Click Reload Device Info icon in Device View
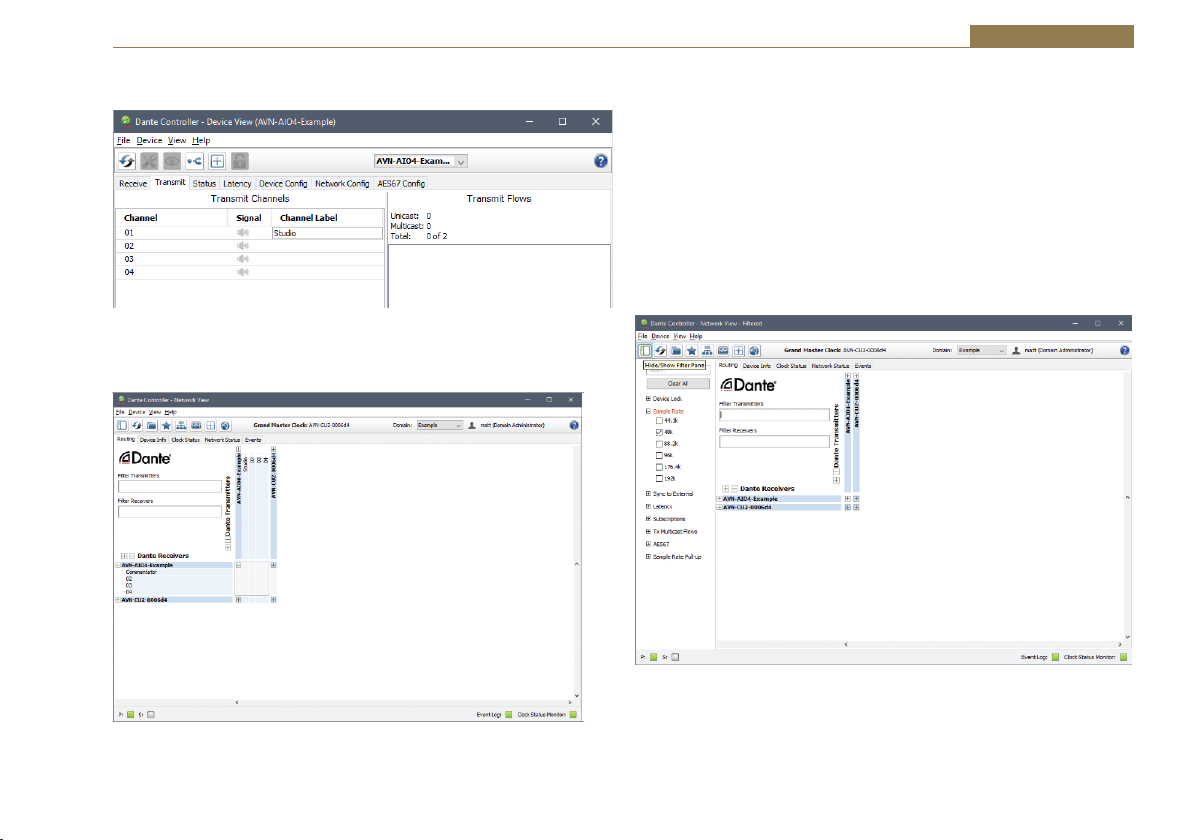1192x840 pixels. [x=127, y=161]
